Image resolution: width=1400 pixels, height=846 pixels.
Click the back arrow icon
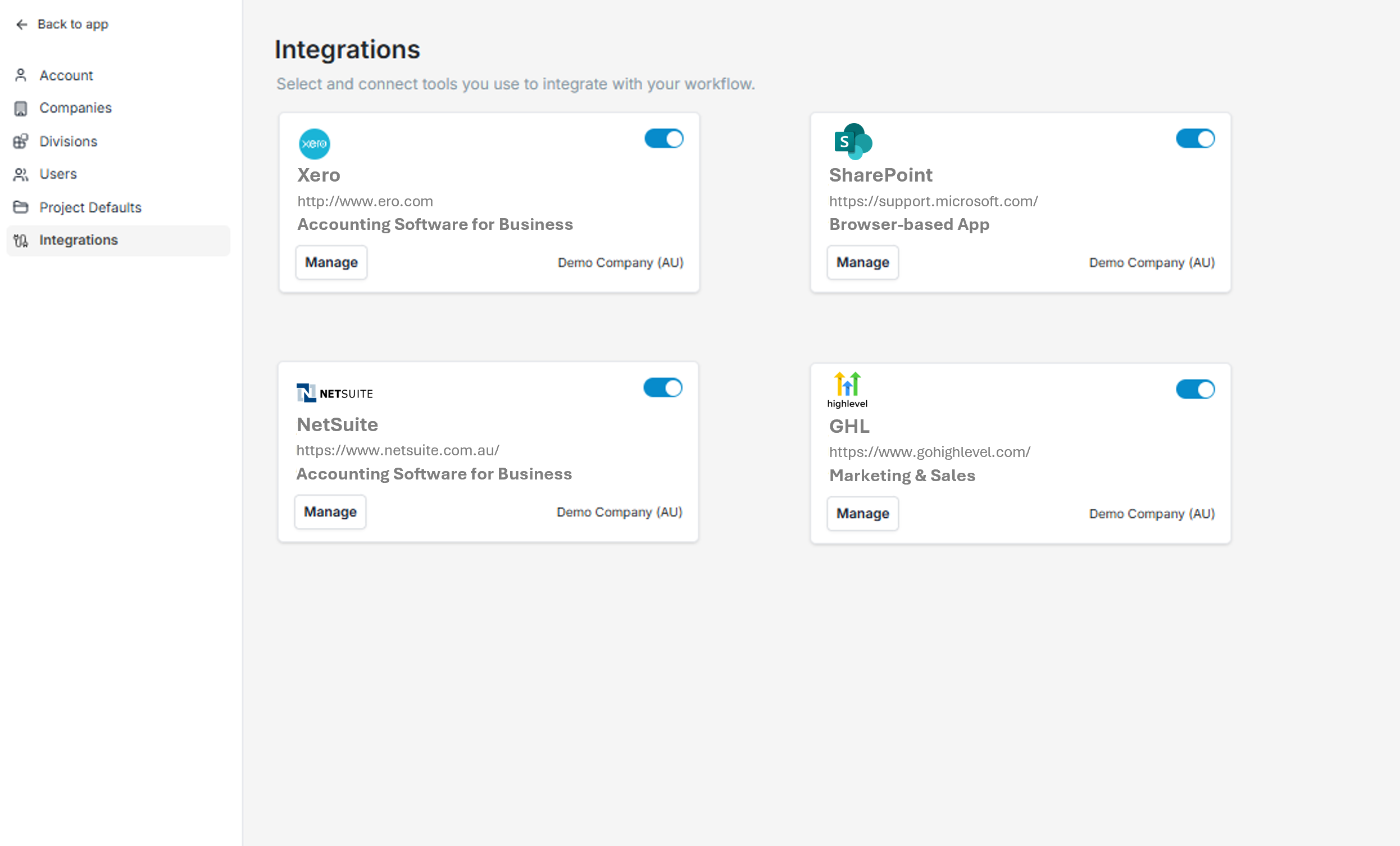(x=21, y=24)
